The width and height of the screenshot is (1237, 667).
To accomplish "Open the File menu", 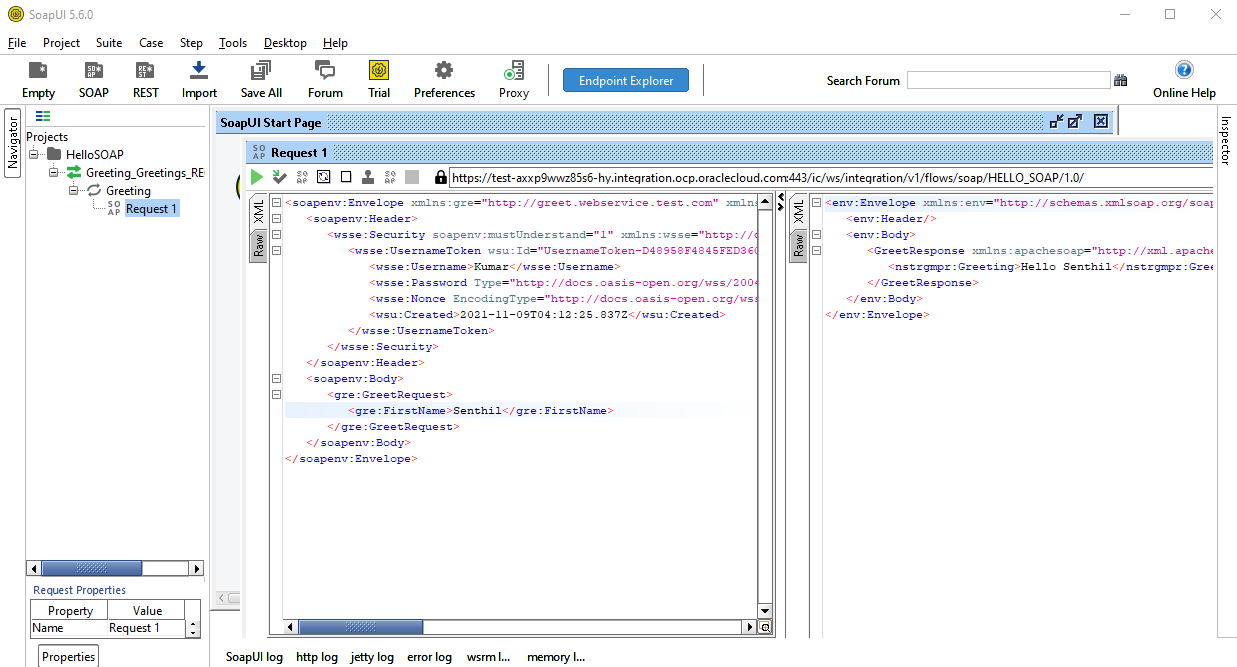I will (x=17, y=43).
